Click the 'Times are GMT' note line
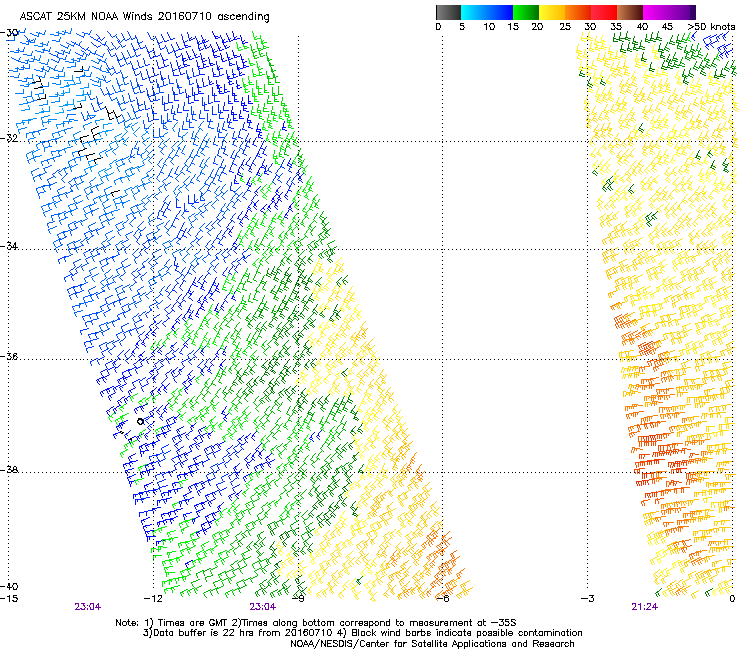This screenshot has height=650, width=740. point(316,623)
